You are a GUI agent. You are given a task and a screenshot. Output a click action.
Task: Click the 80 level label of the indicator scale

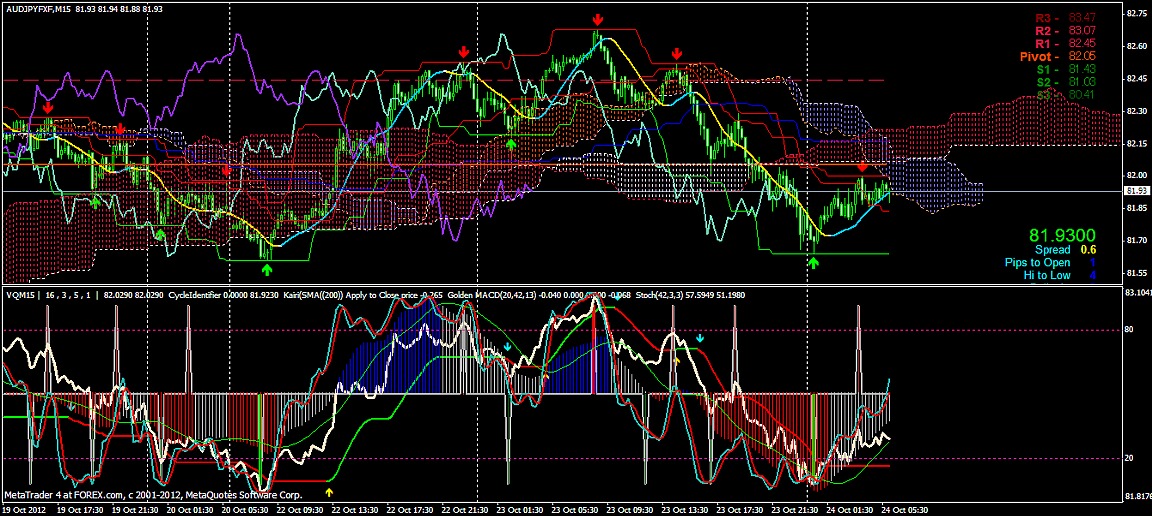point(1129,330)
